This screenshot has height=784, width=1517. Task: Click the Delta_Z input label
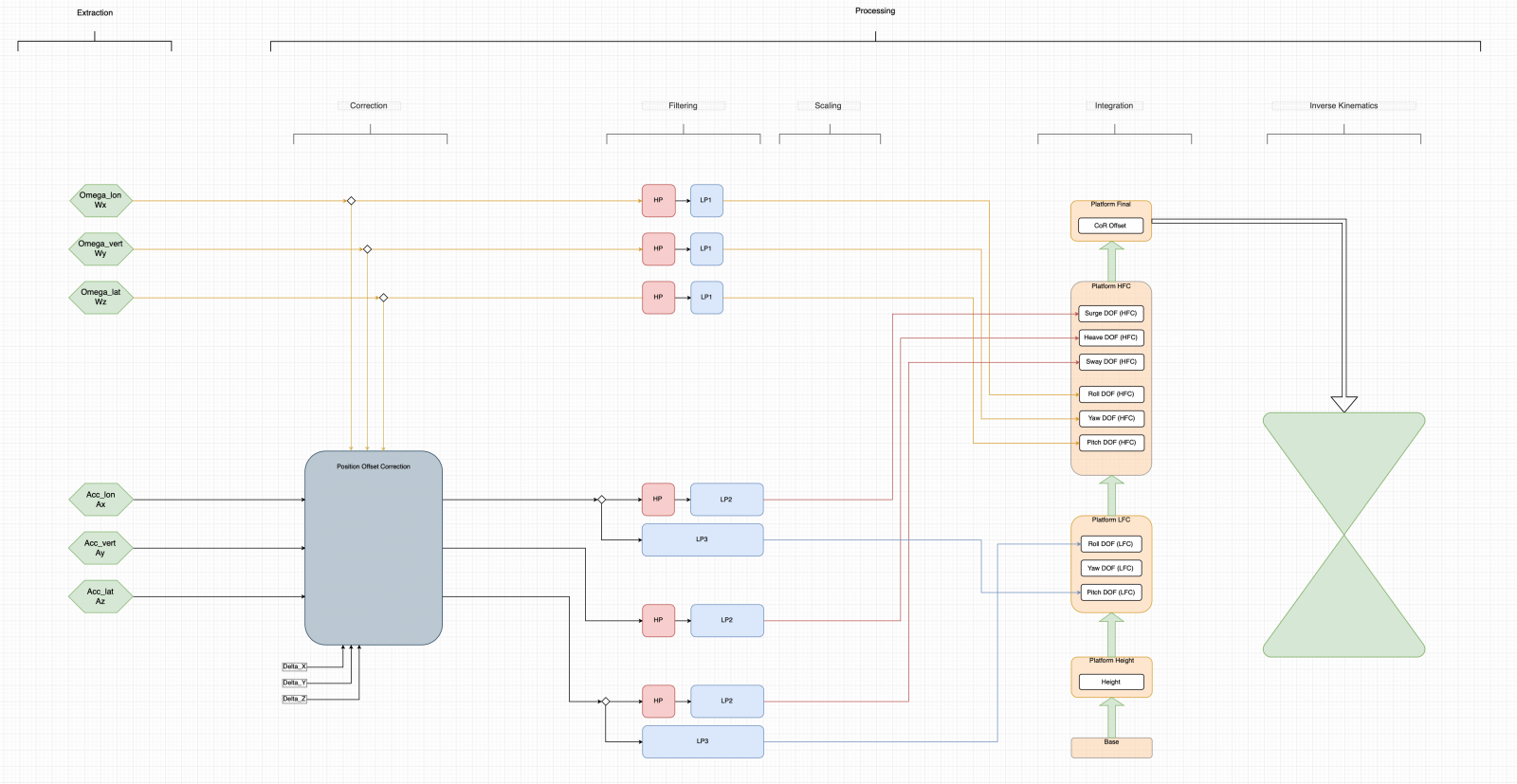294,699
